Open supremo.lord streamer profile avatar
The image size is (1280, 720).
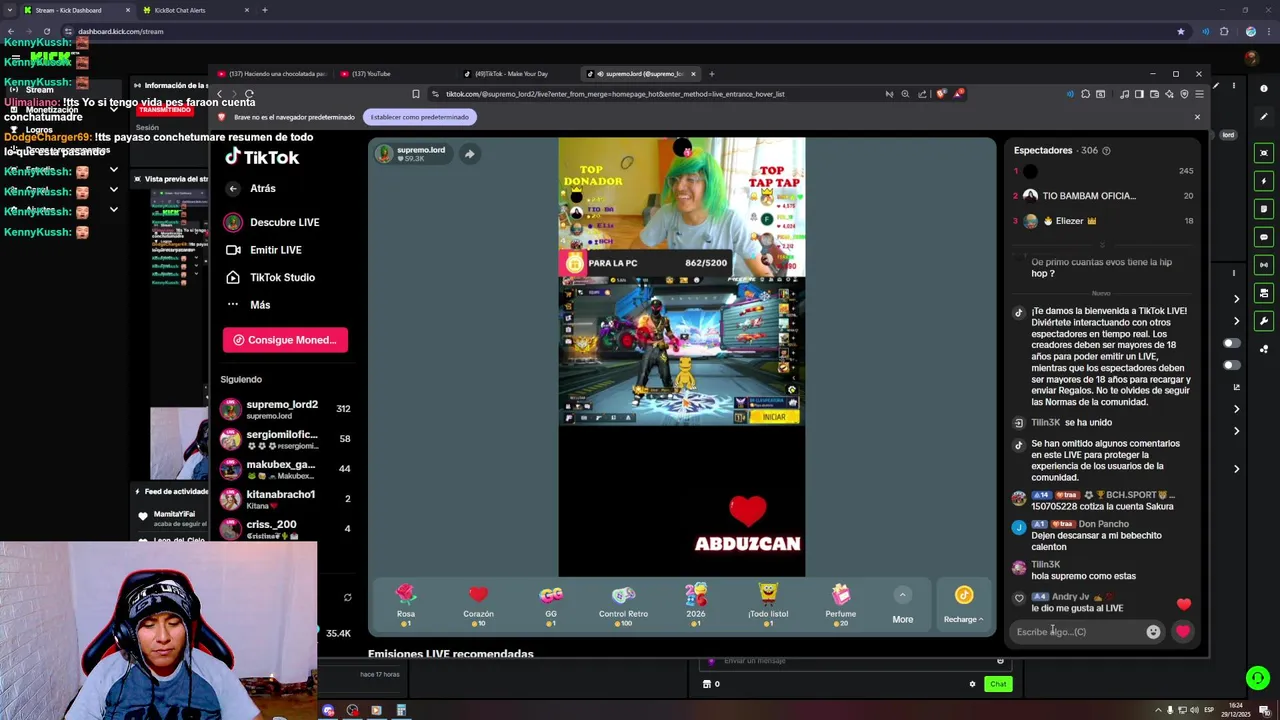pos(384,154)
